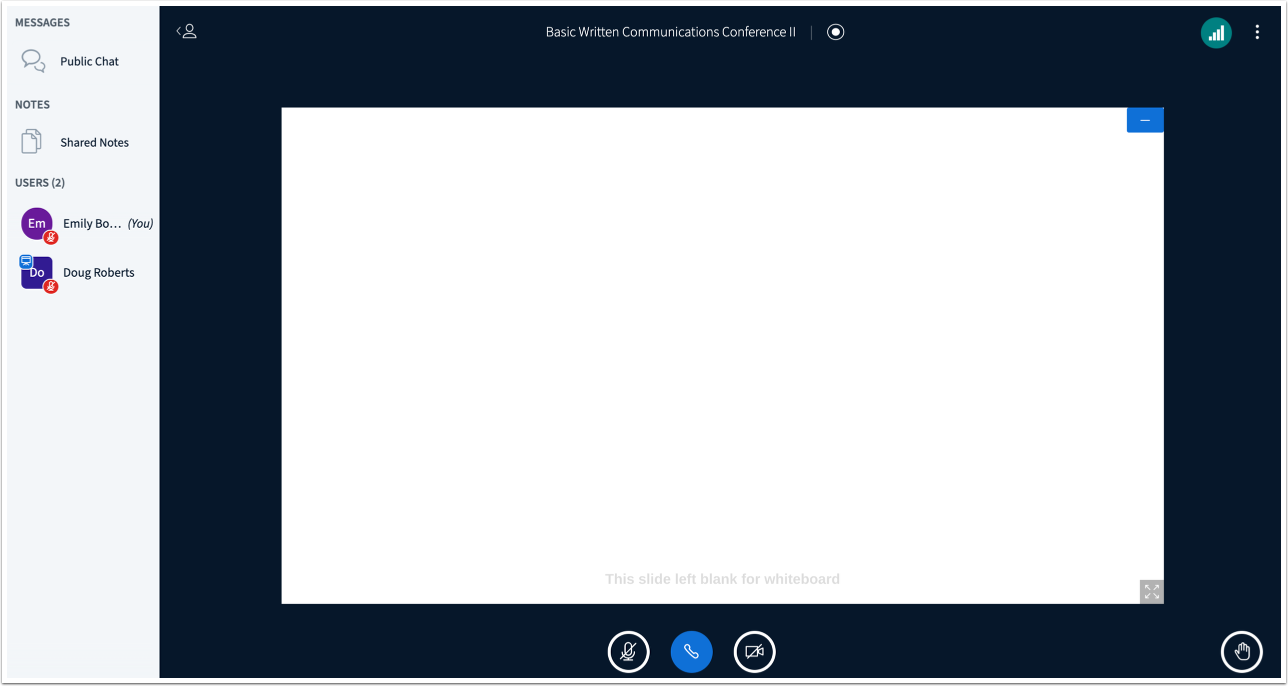Leave audio with the blue phone button
Viewport: 1288px width, 686px height.
pyautogui.click(x=691, y=652)
